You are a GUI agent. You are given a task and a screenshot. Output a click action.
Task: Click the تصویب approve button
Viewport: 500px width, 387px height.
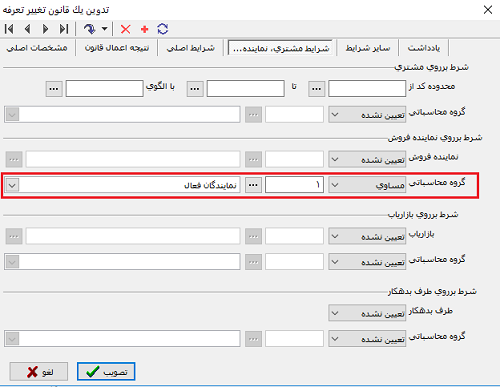point(106,371)
